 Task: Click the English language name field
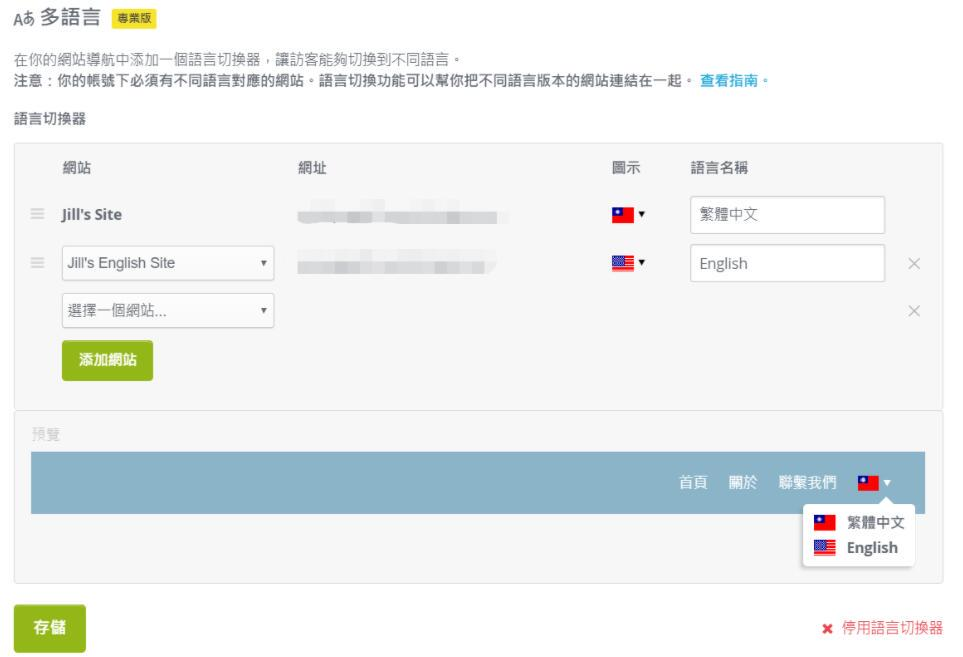[787, 263]
